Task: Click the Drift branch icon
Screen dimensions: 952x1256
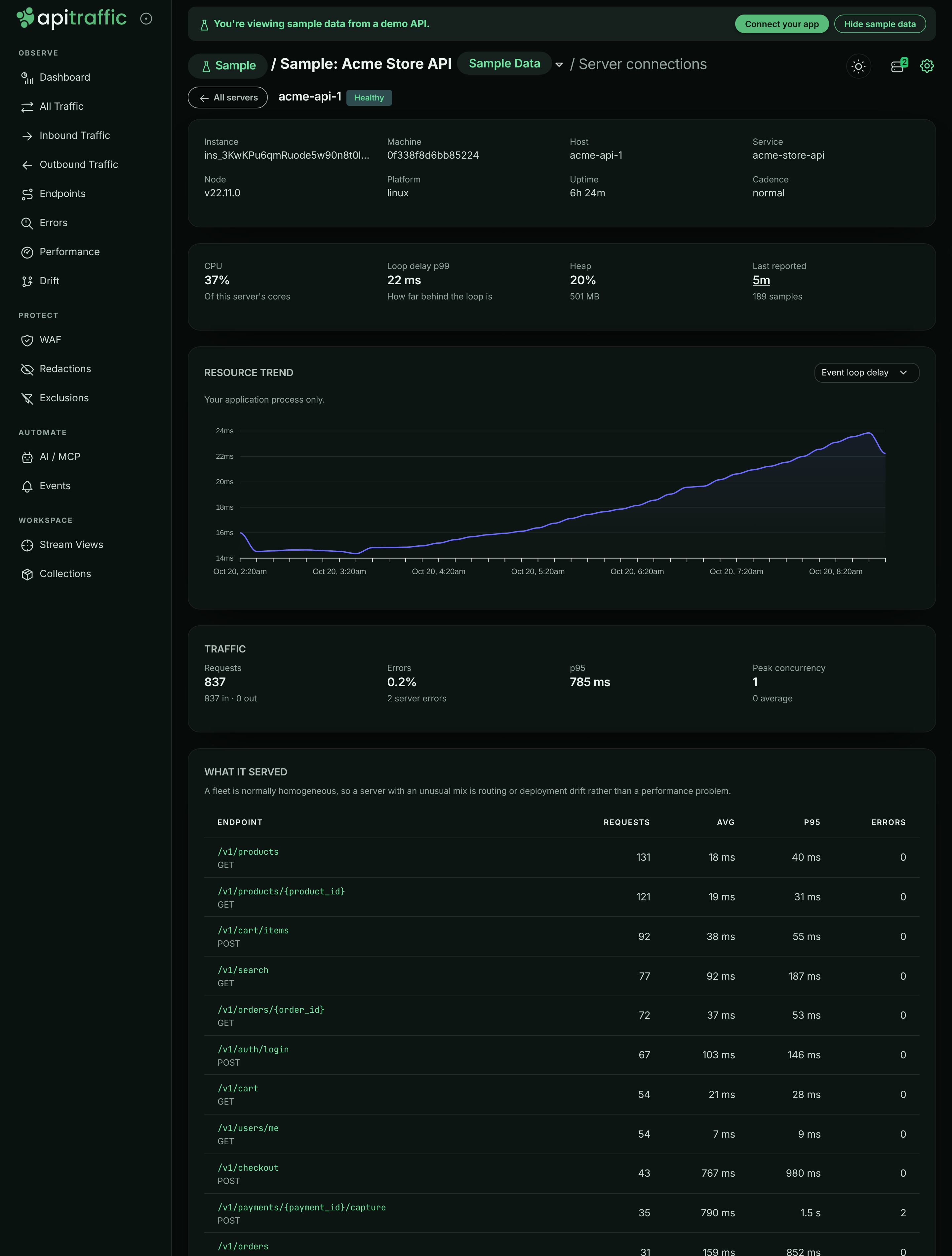Action: click(27, 281)
